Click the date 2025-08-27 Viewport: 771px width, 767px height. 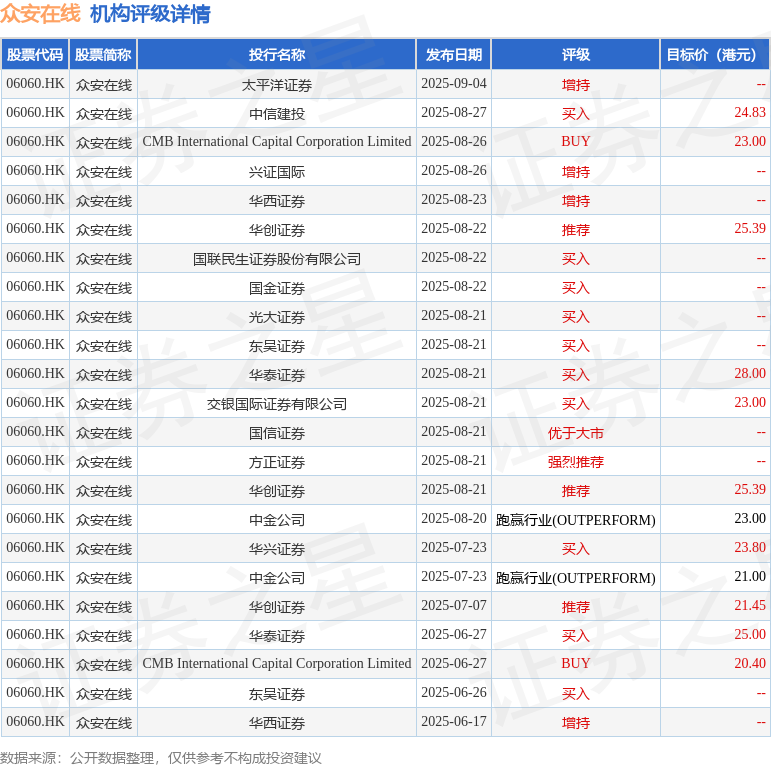(x=454, y=113)
